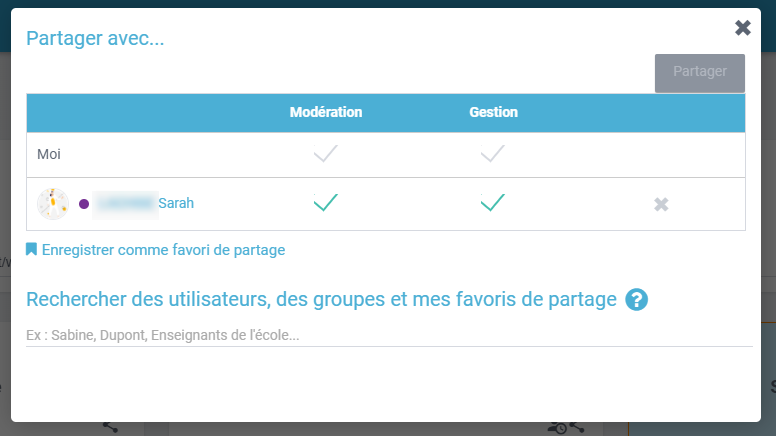
Task: Click the Partager button
Action: tap(700, 73)
